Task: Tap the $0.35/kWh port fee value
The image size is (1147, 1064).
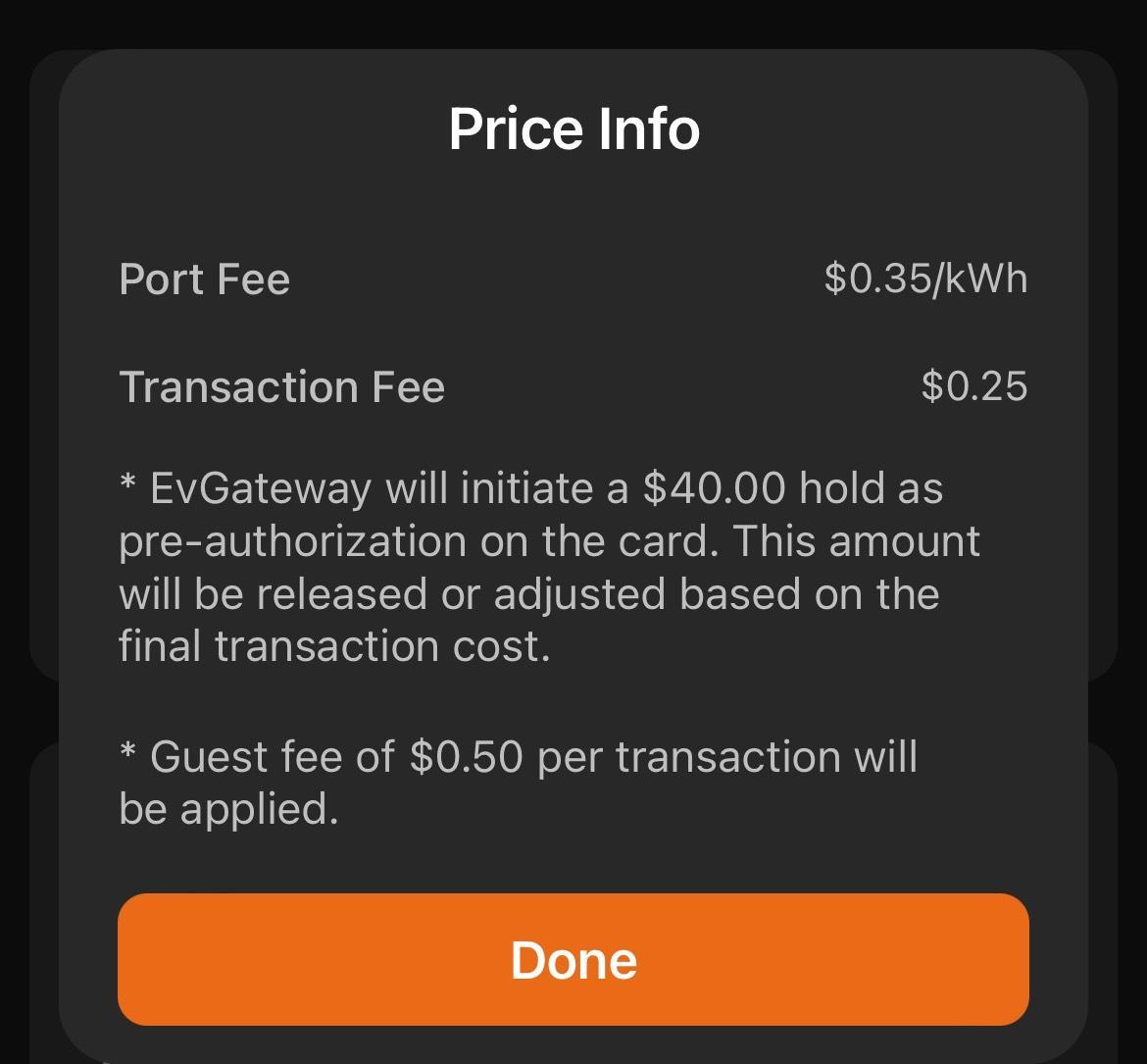Action: [925, 279]
